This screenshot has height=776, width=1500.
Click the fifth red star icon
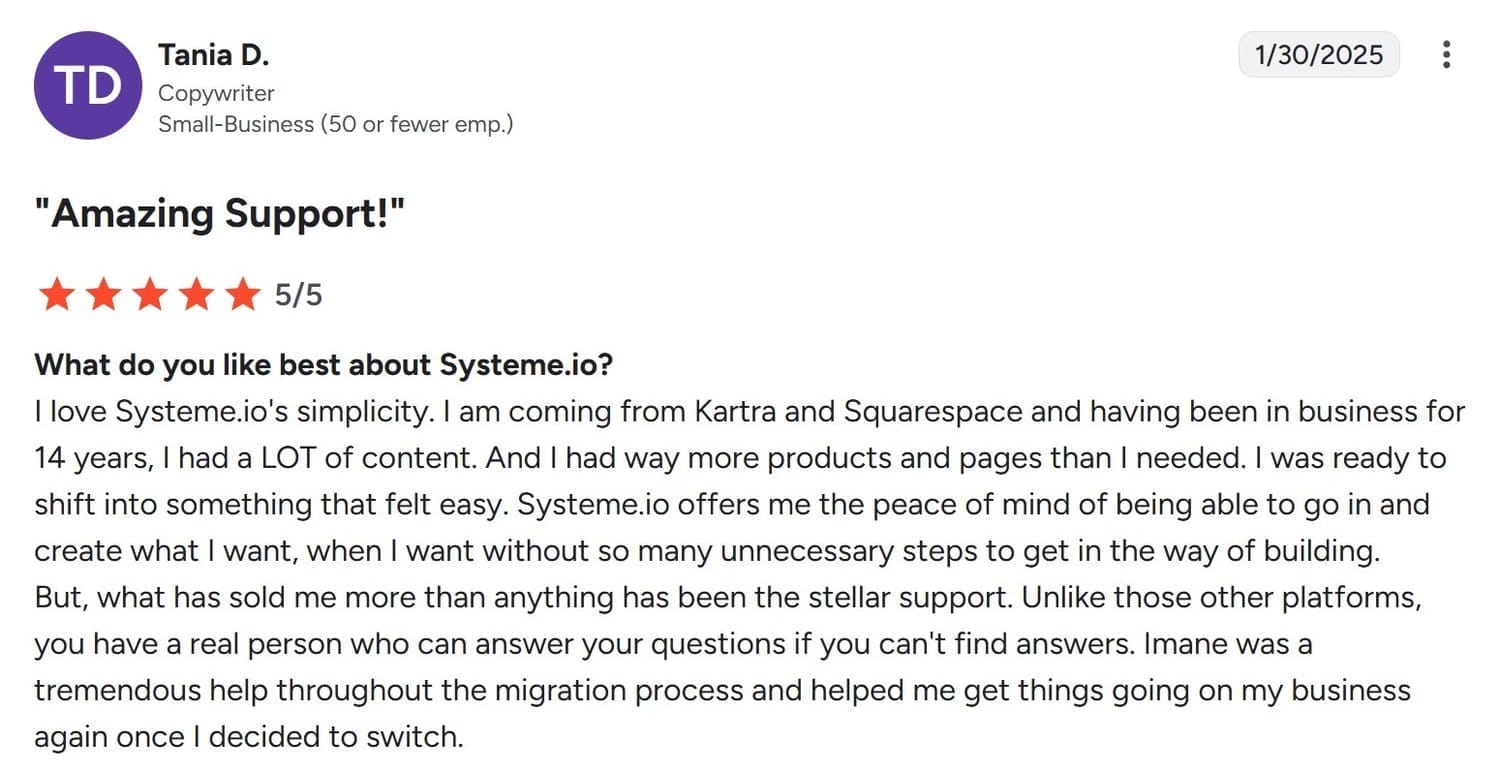(242, 294)
